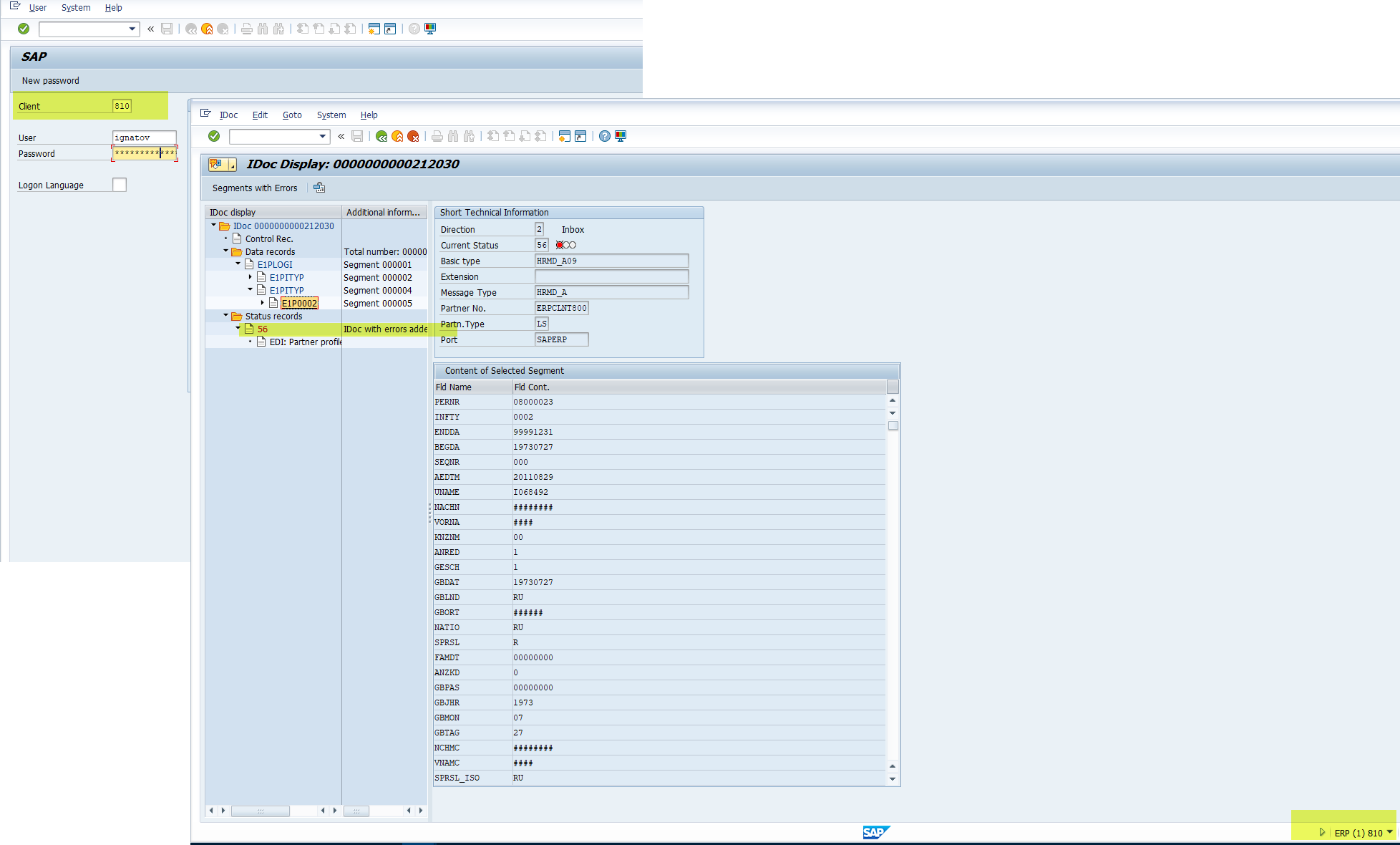The image size is (1400, 845).
Task: Open System menu in logon window
Action: click(x=76, y=7)
